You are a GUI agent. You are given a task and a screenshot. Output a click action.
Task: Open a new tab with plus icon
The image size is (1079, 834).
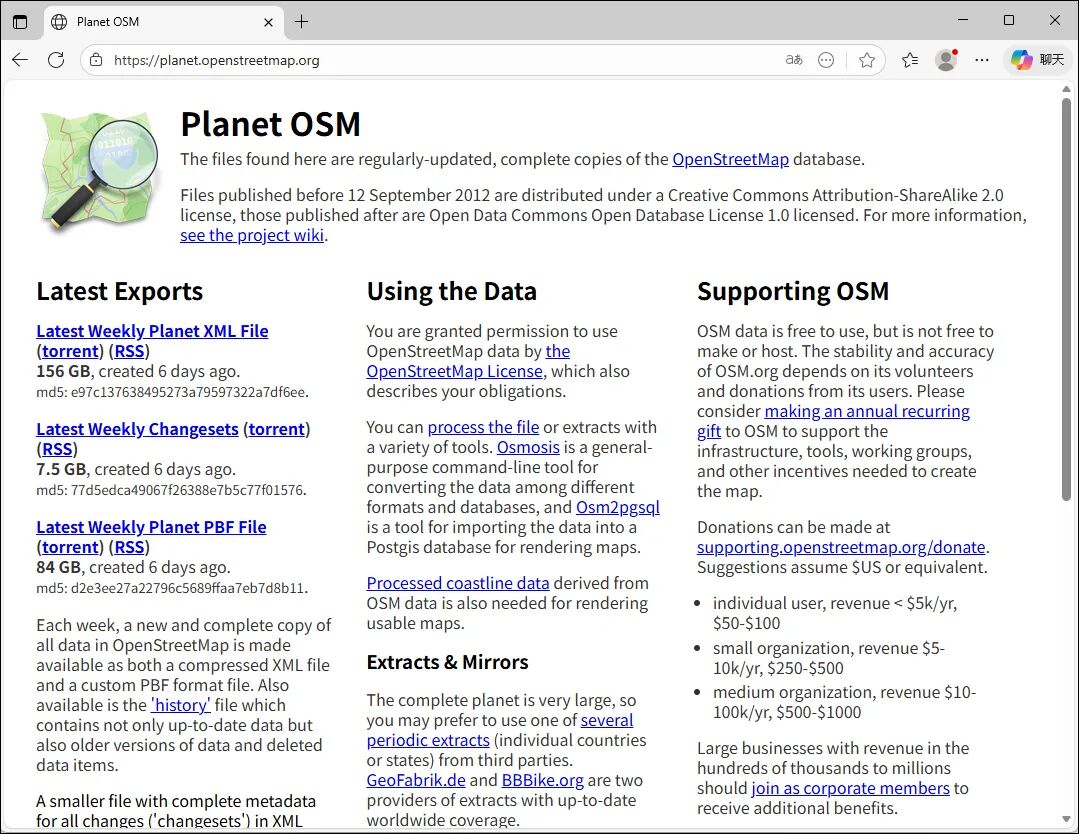point(301,21)
